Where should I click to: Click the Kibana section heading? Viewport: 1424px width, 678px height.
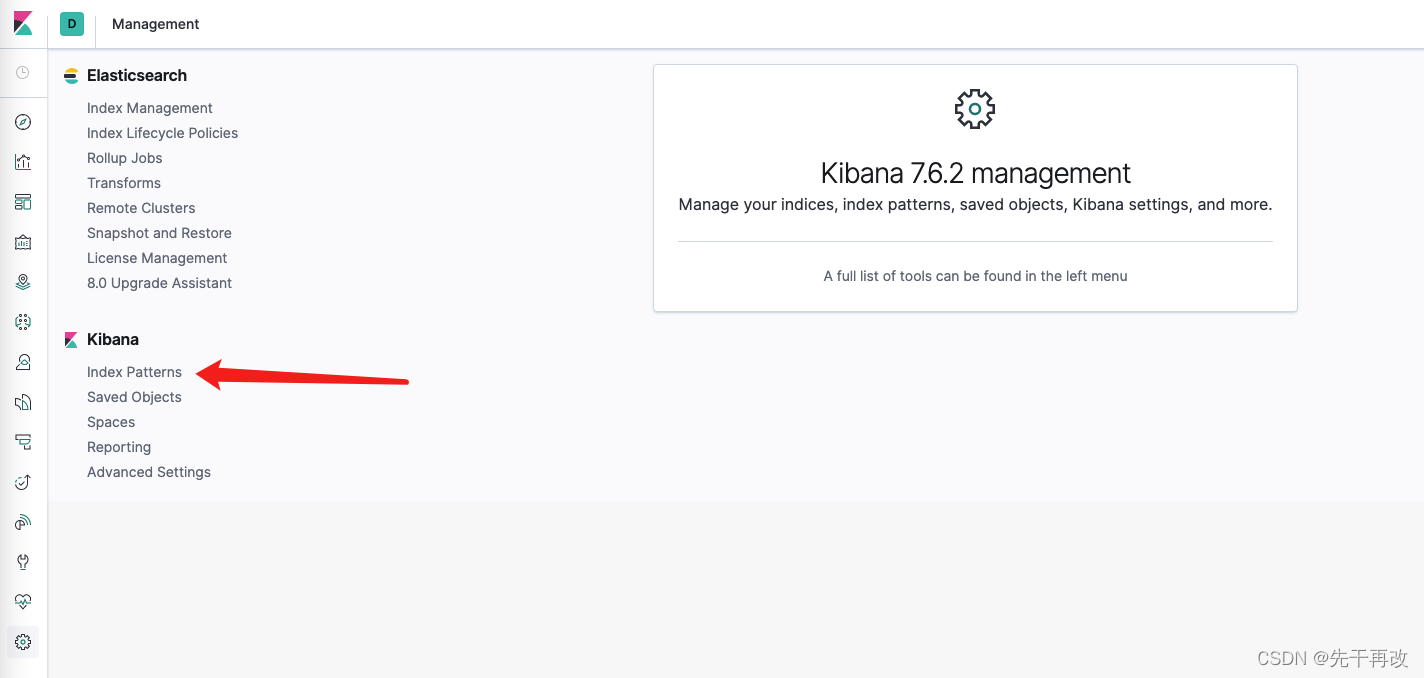click(113, 339)
